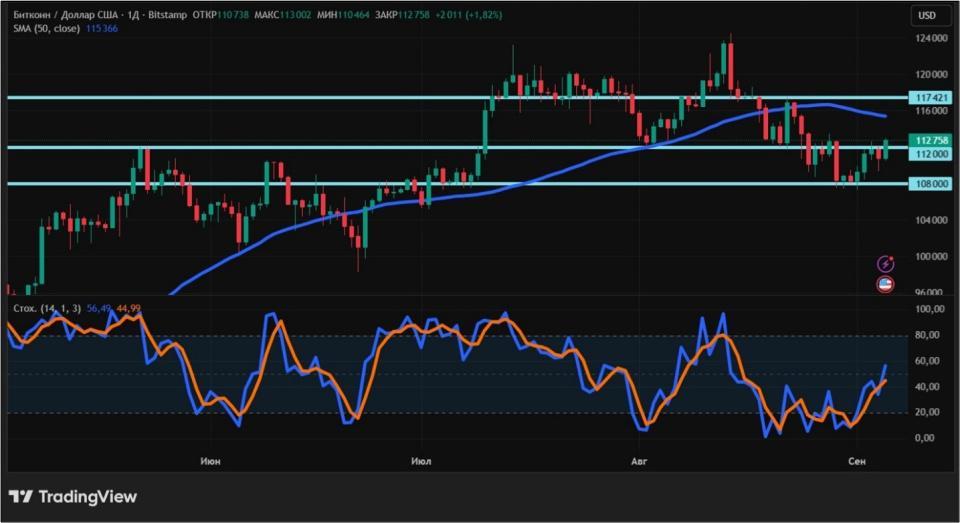Click the stochastic orange value 44,99
This screenshot has width=960, height=523.
pos(129,309)
